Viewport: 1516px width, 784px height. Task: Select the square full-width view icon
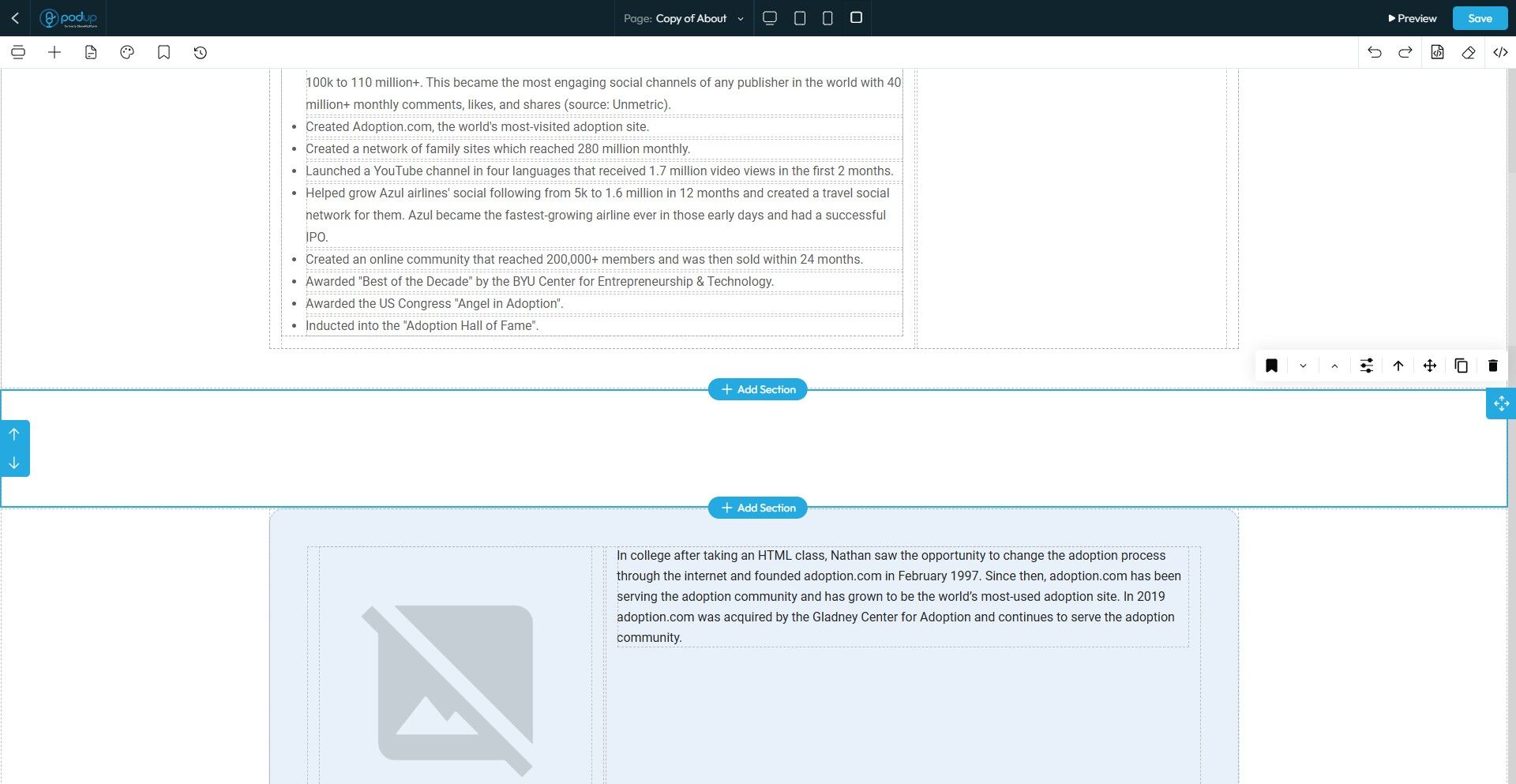tap(856, 17)
